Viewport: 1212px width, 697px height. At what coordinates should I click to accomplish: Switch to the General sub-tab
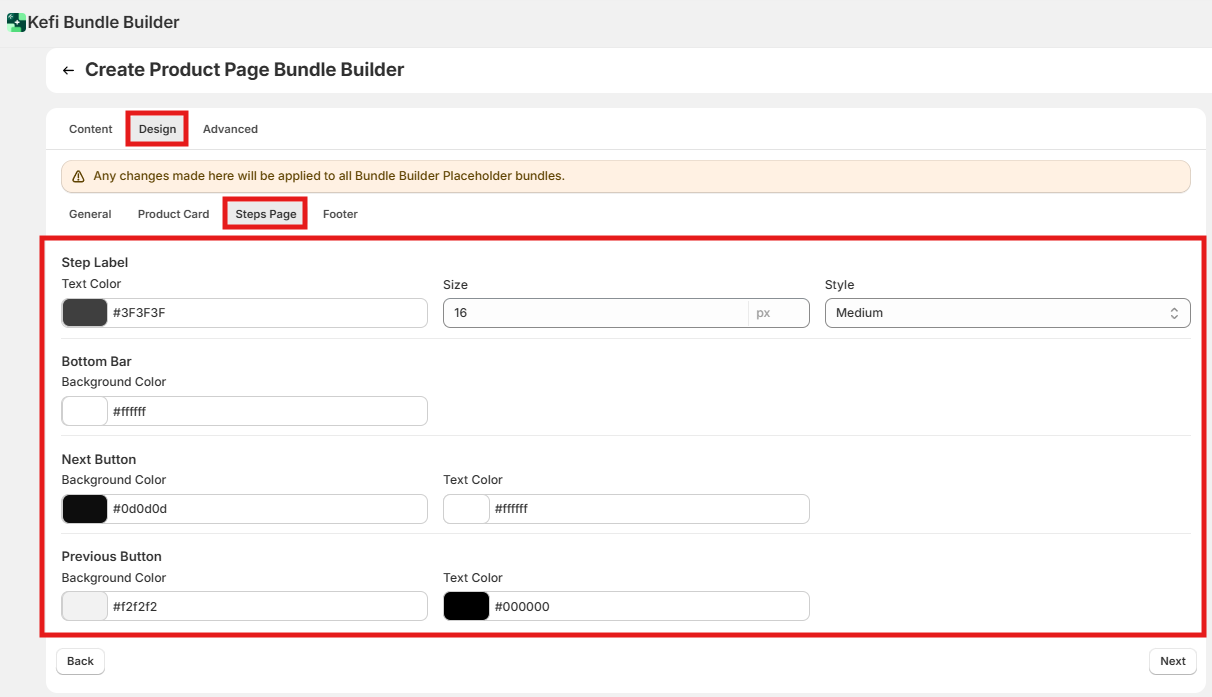click(x=90, y=214)
